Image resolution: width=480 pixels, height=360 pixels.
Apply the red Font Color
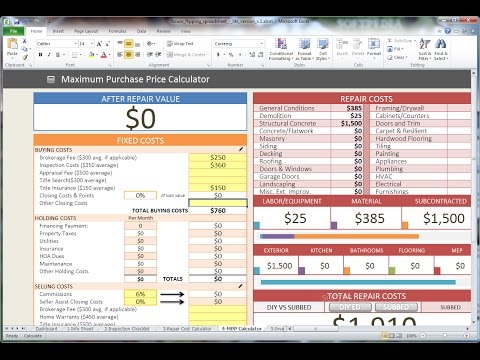tap(104, 54)
